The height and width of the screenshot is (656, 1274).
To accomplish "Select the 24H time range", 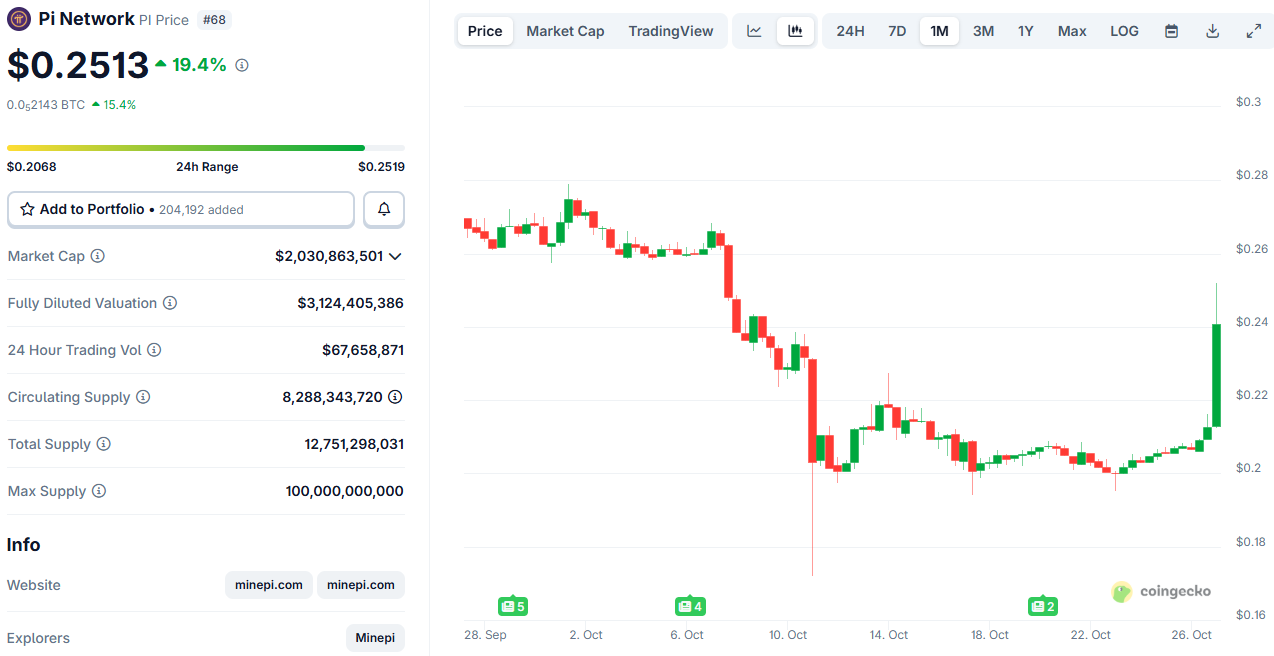I will pyautogui.click(x=850, y=31).
